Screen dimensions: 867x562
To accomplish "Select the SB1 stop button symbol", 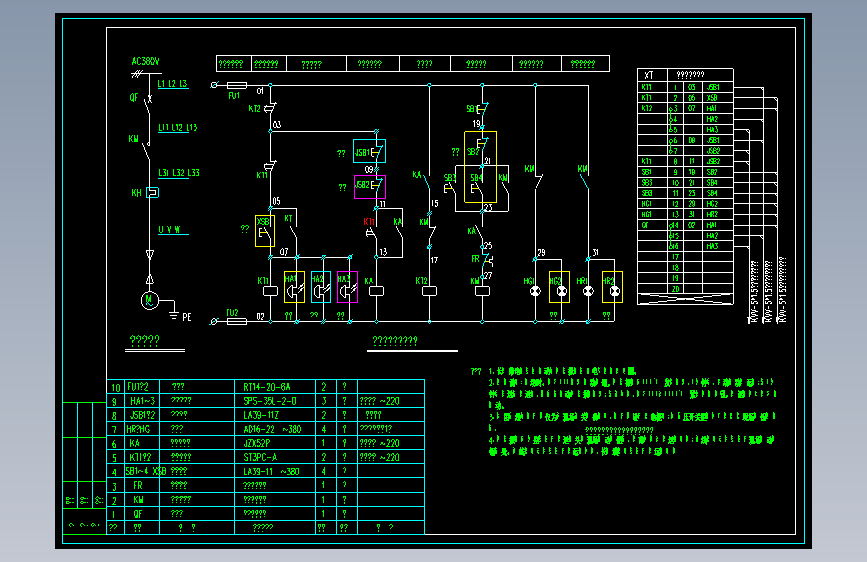I will click(483, 110).
